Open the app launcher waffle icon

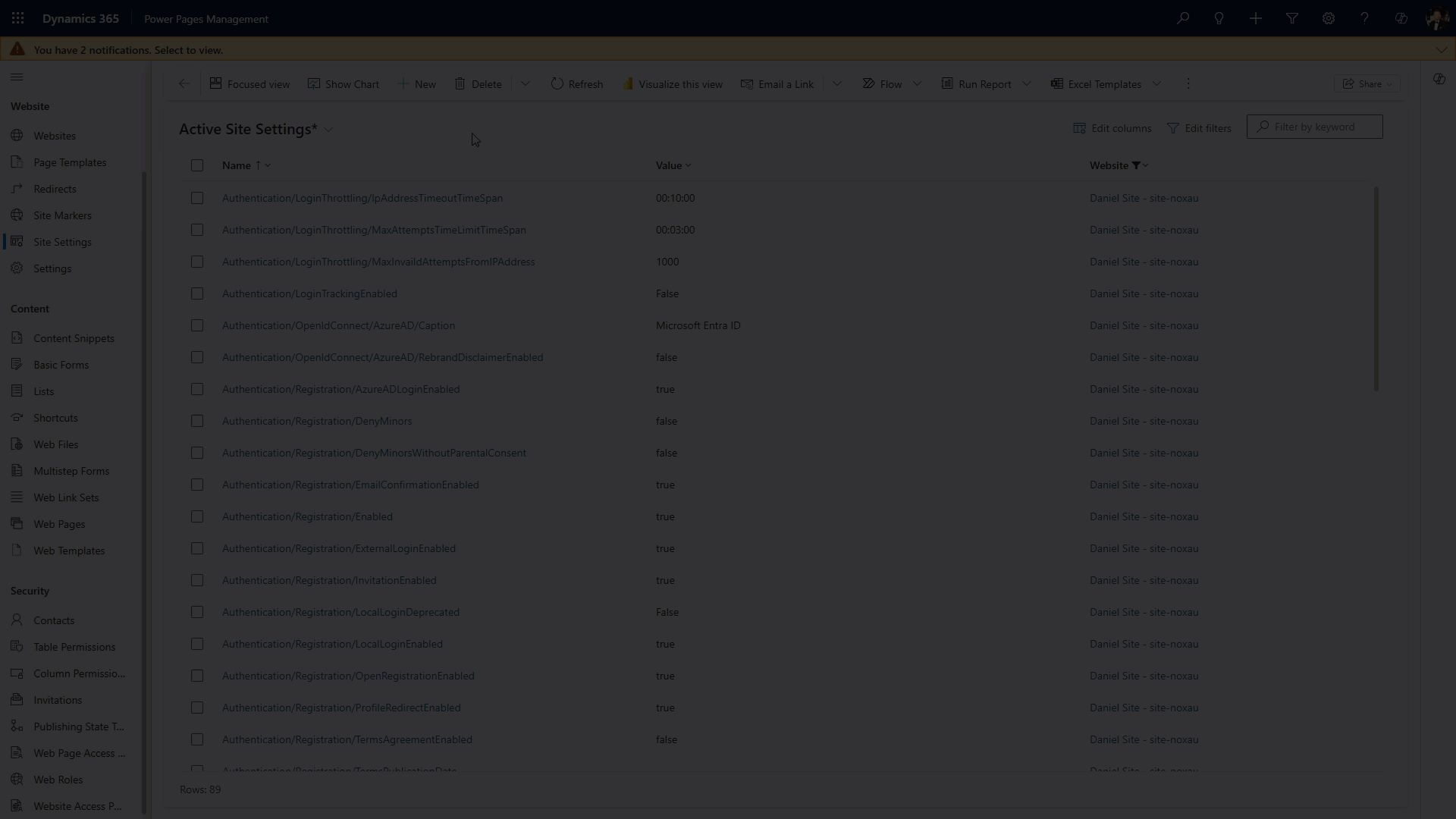click(17, 18)
